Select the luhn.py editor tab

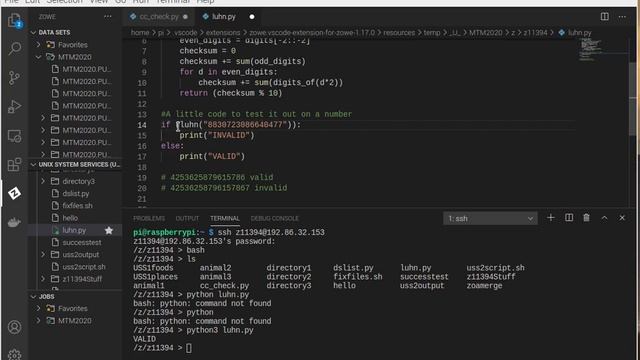pyautogui.click(x=224, y=17)
